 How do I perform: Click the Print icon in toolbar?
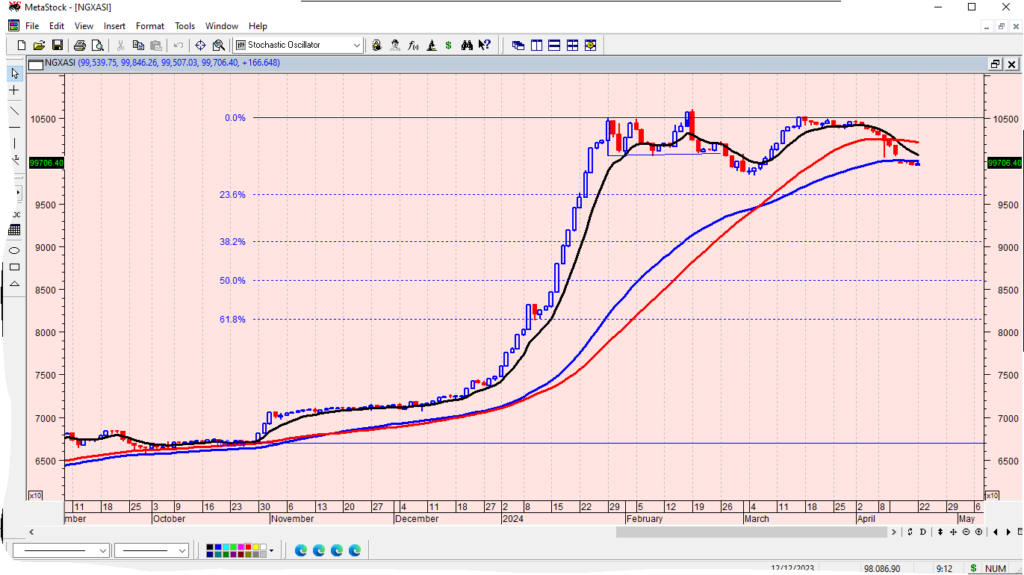[x=79, y=45]
